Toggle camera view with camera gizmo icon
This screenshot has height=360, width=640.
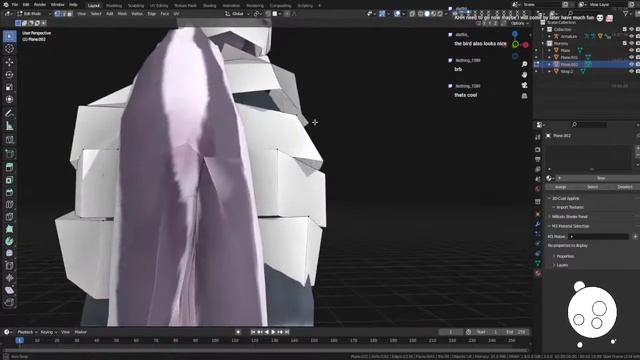pyautogui.click(x=524, y=85)
